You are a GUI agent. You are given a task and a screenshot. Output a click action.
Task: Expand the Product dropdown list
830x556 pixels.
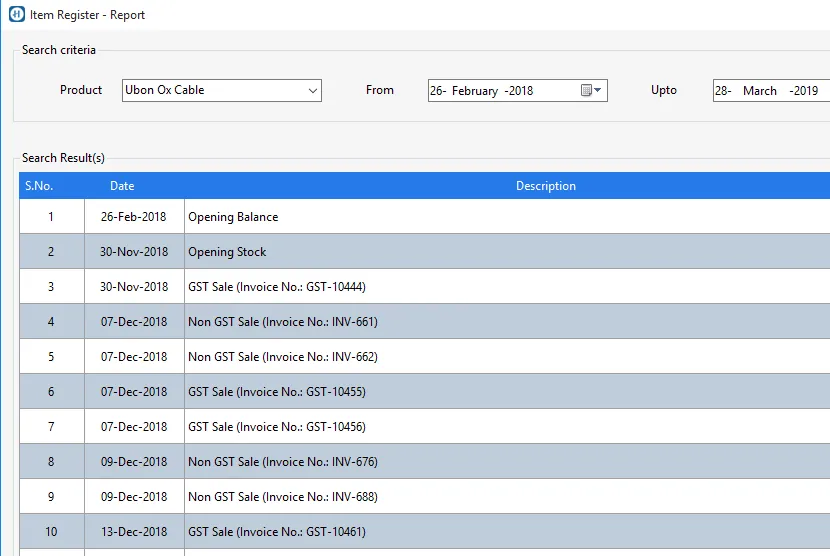point(313,91)
